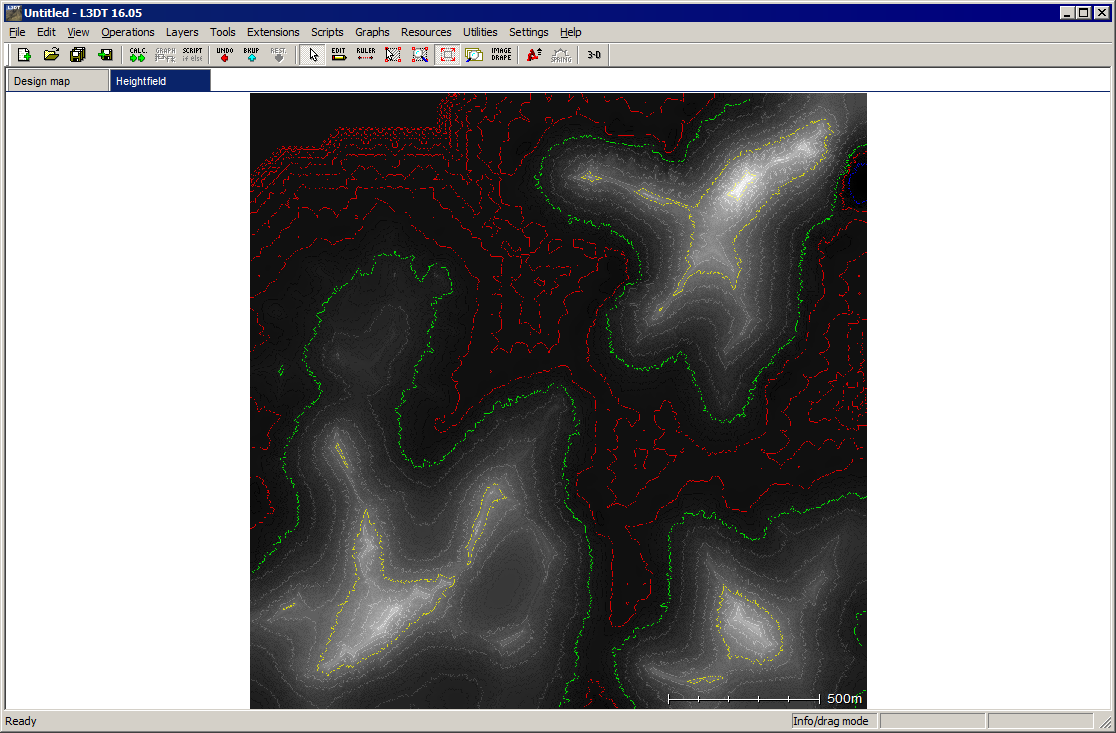Click the 500m scale bar on map
Image resolution: width=1116 pixels, height=733 pixels.
pyautogui.click(x=765, y=699)
